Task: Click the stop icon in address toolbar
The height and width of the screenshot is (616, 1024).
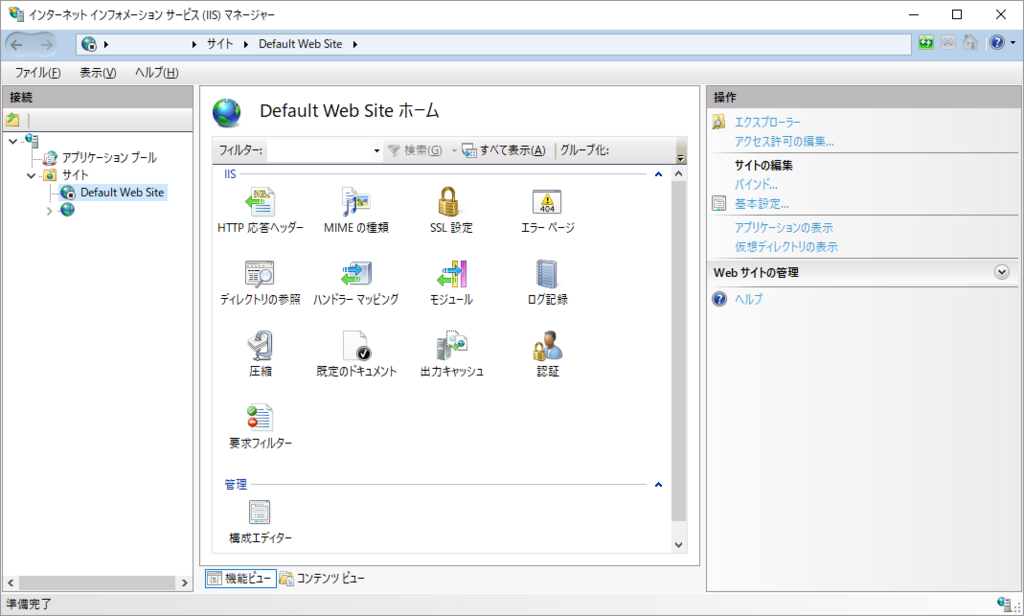Action: click(948, 43)
